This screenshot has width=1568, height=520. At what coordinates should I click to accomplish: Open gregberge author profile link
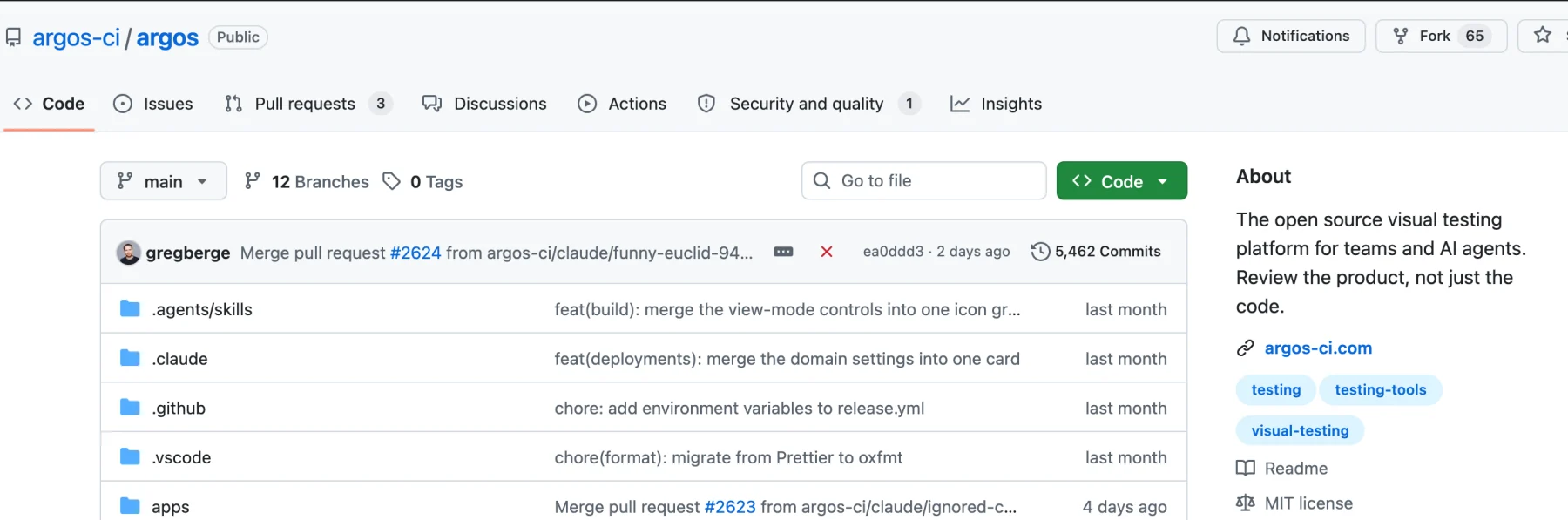pyautogui.click(x=188, y=253)
